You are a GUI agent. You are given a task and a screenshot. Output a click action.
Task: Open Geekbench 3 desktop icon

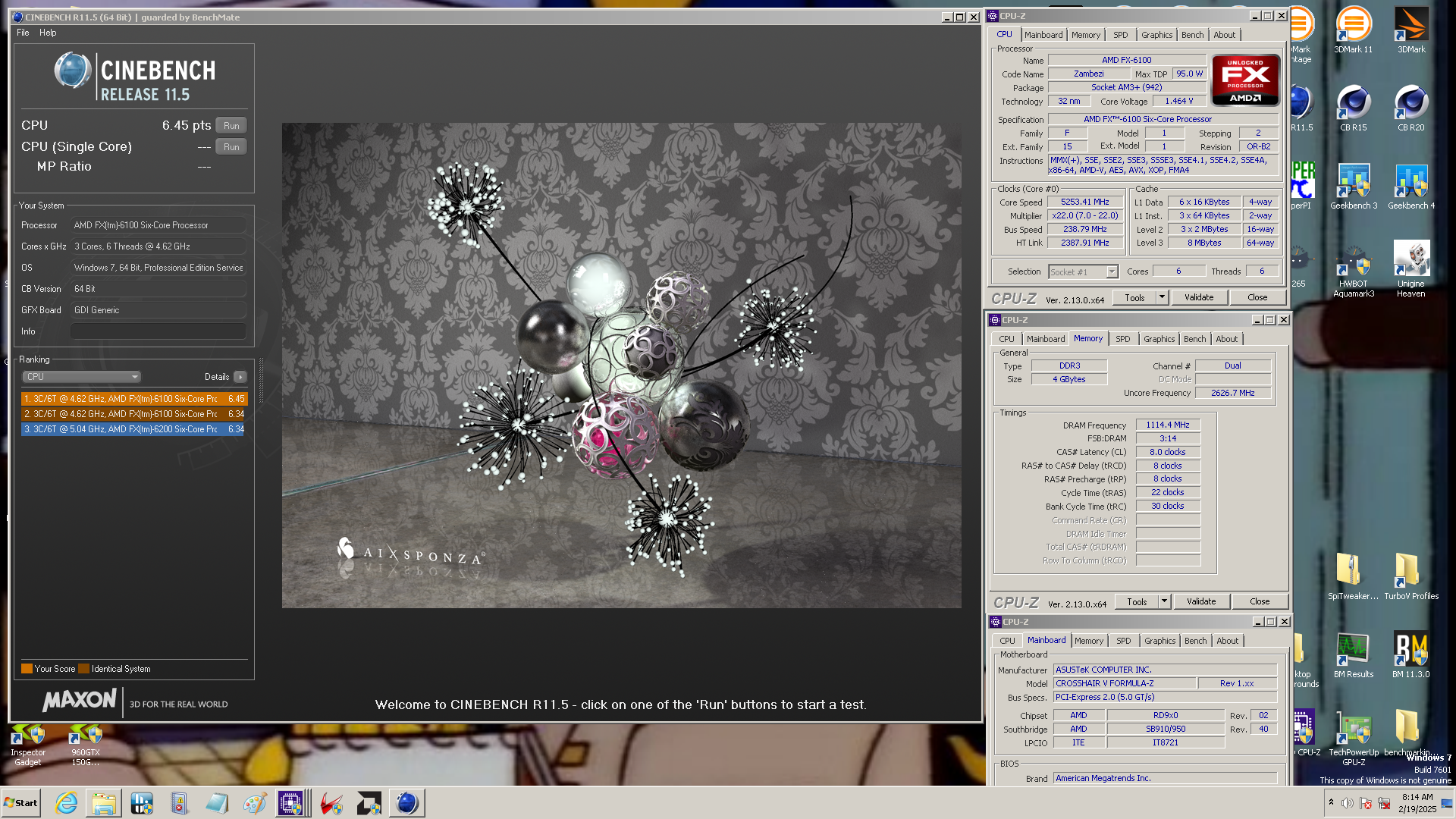pyautogui.click(x=1353, y=187)
